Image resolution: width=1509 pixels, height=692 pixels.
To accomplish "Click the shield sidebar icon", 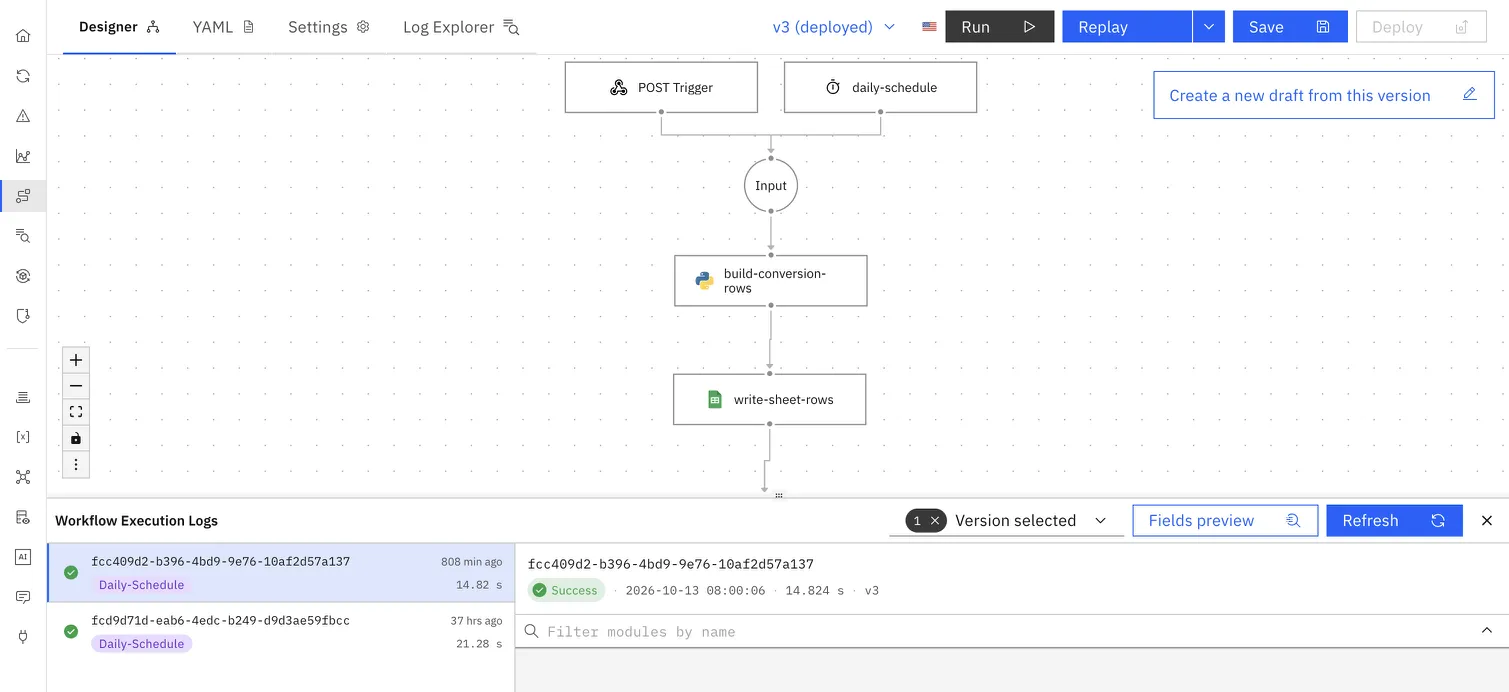I will [x=23, y=316].
